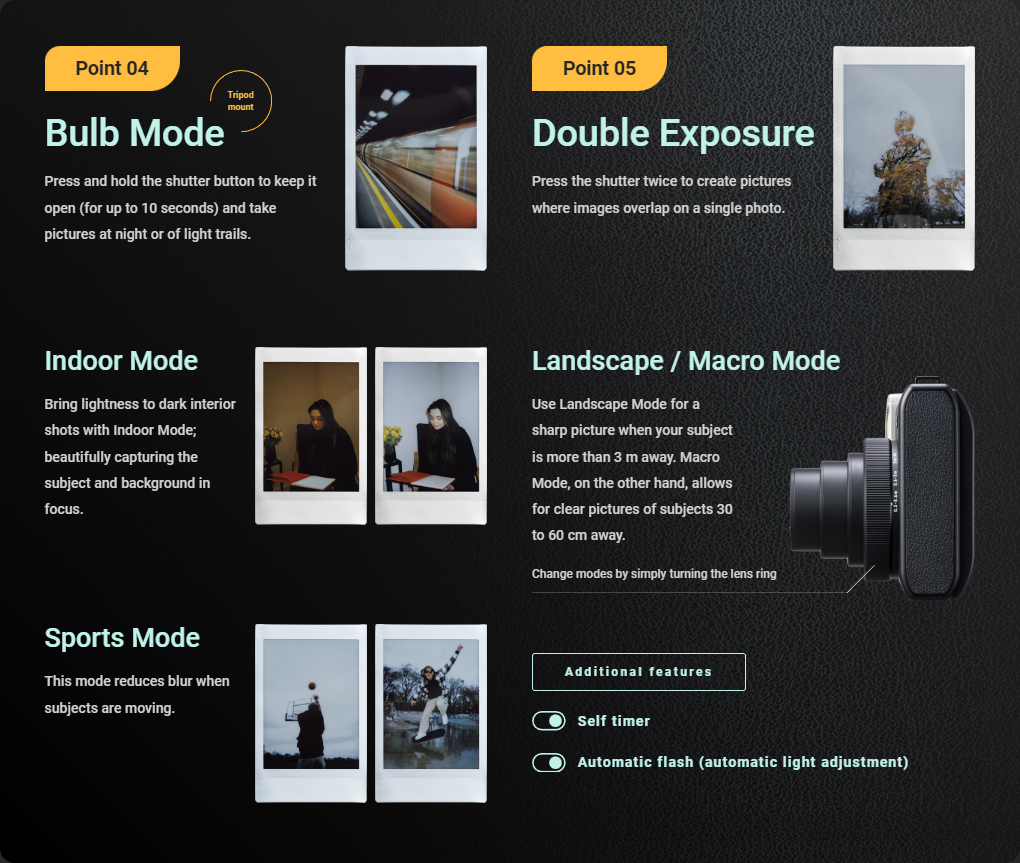Click the Self timer label text
Viewport: 1020px width, 863px height.
[x=614, y=721]
